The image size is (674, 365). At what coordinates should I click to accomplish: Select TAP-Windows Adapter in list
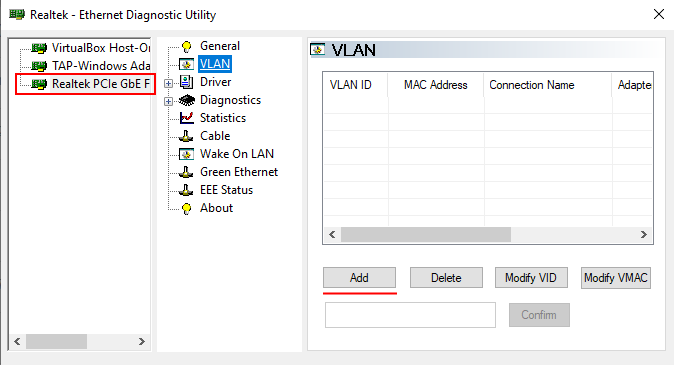[101, 66]
